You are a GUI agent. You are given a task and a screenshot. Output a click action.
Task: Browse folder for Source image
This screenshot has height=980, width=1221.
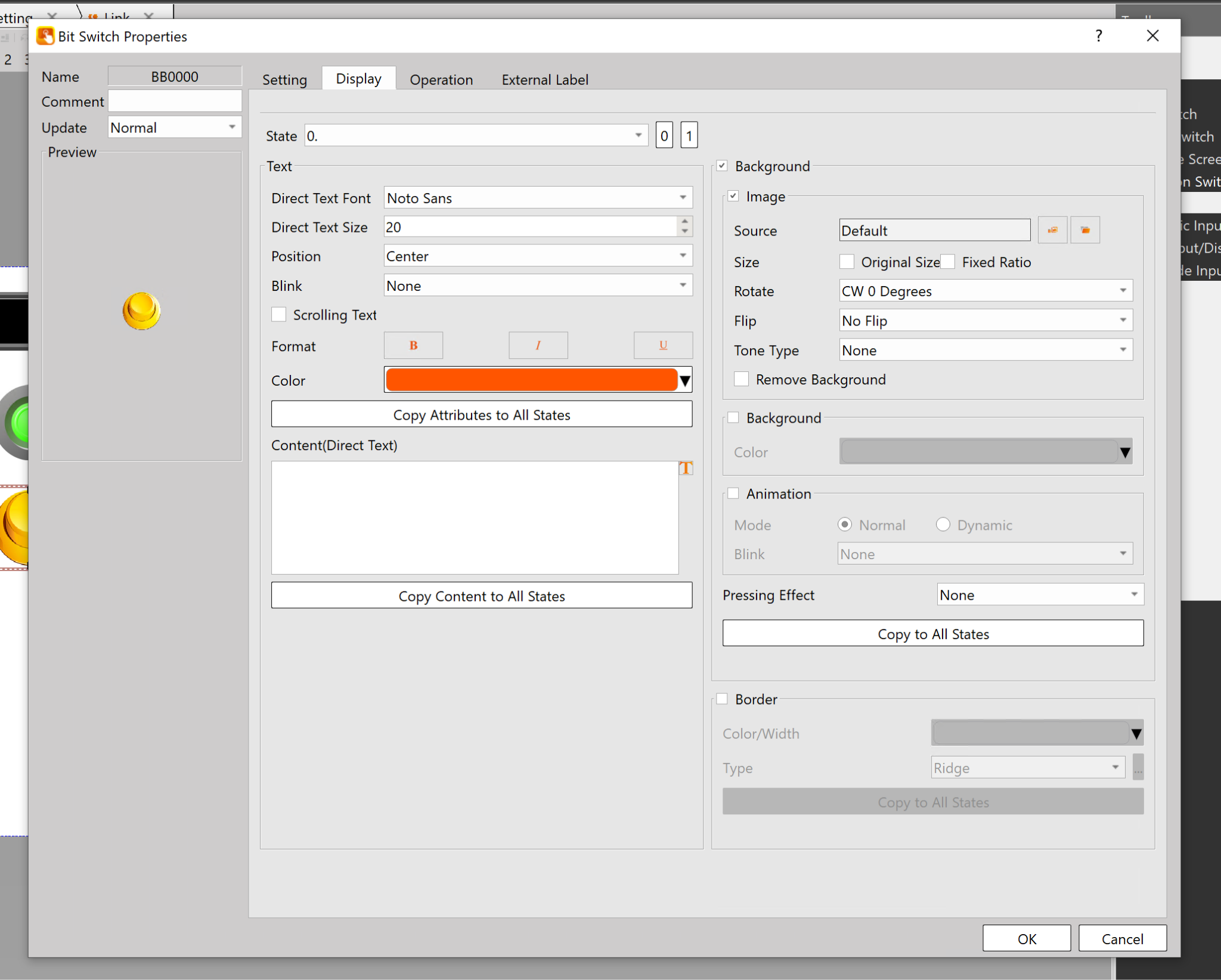coord(1085,230)
